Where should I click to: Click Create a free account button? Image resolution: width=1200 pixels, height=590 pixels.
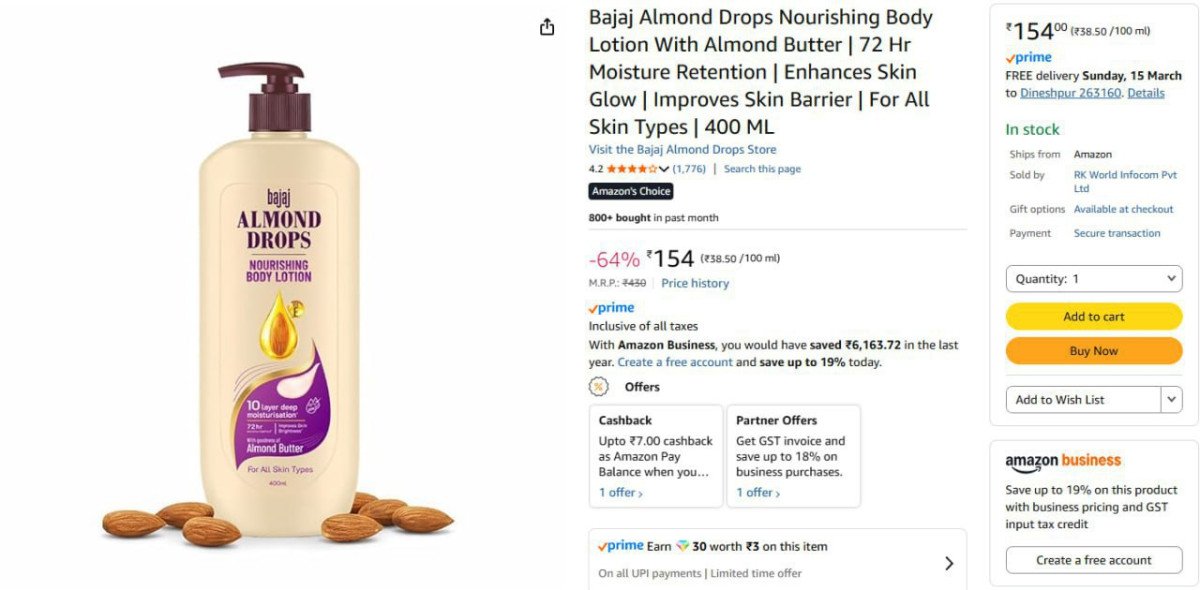[x=1094, y=560]
